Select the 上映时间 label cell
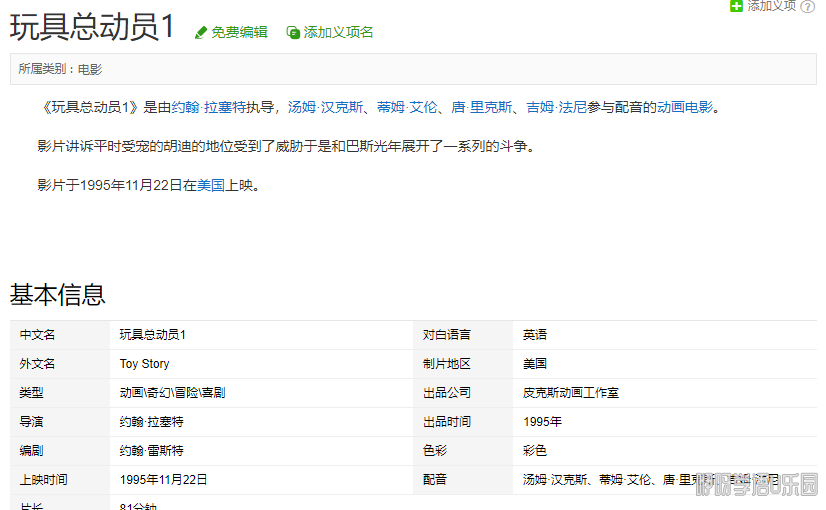This screenshot has height=510, width=826. point(60,480)
